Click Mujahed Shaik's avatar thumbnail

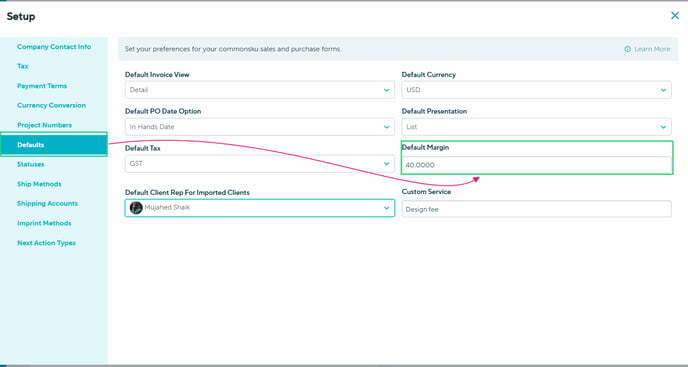pyautogui.click(x=136, y=208)
